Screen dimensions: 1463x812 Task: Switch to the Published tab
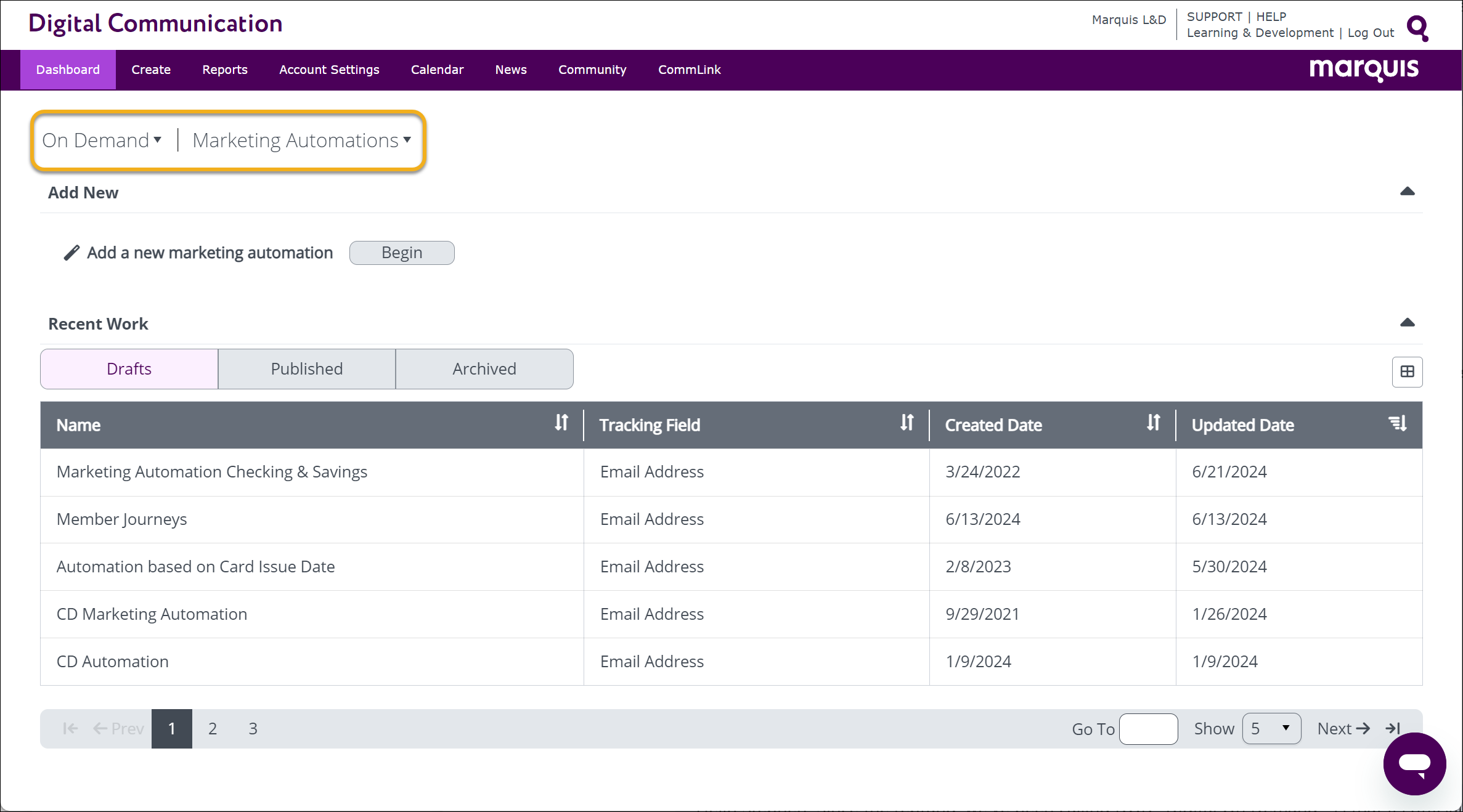pos(307,369)
